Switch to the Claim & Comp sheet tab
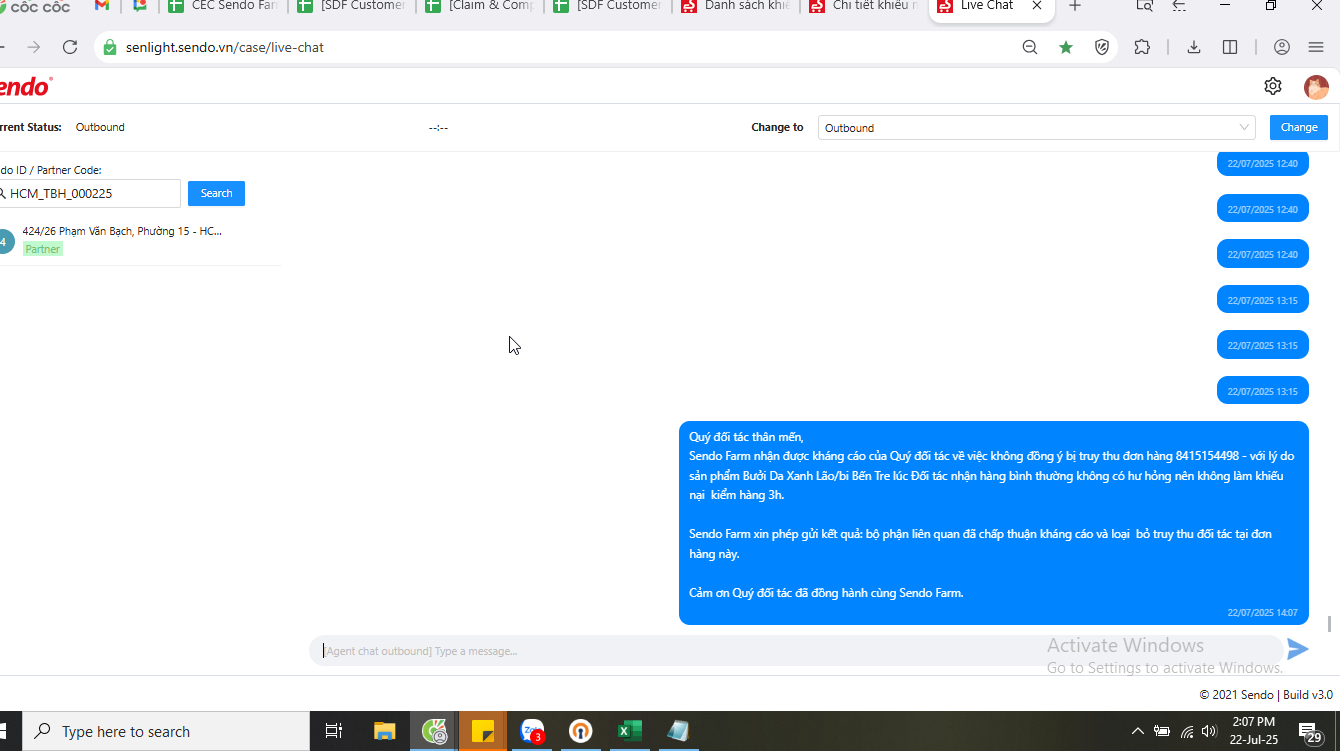This screenshot has width=1340, height=751. coord(480,6)
